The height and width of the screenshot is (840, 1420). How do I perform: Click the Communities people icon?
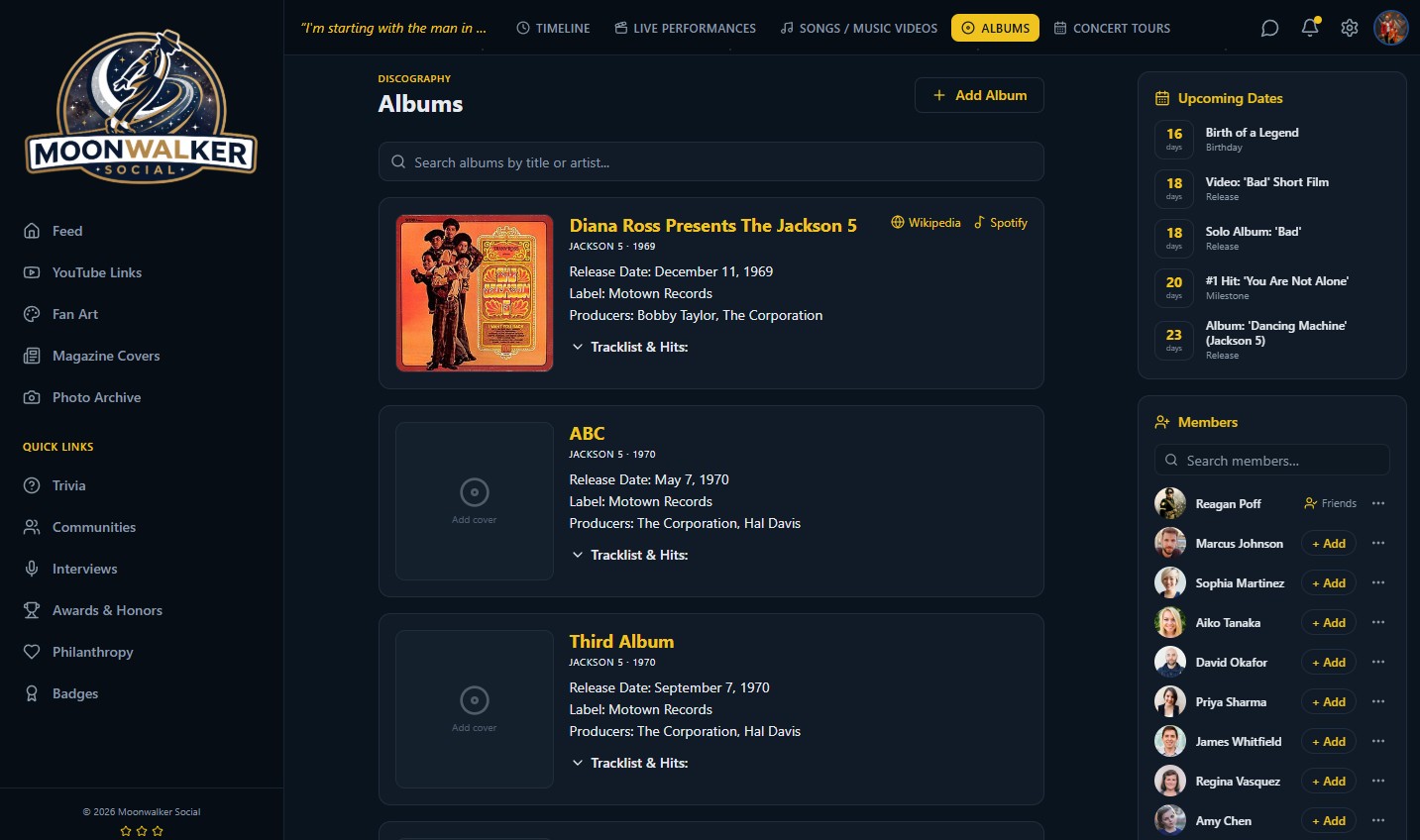[x=32, y=527]
